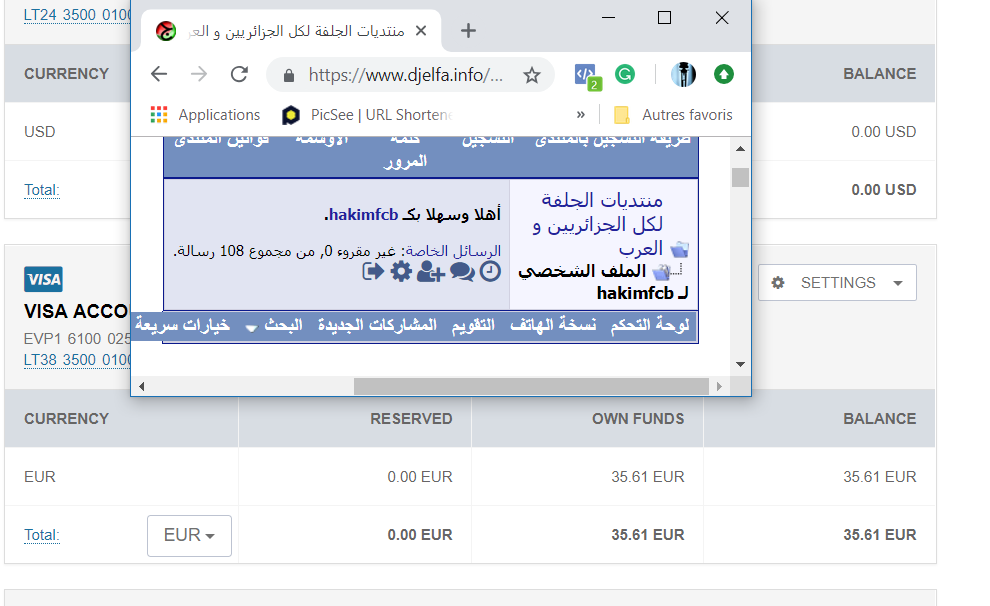
Task: Click the browser Forward arrow
Action: click(199, 74)
